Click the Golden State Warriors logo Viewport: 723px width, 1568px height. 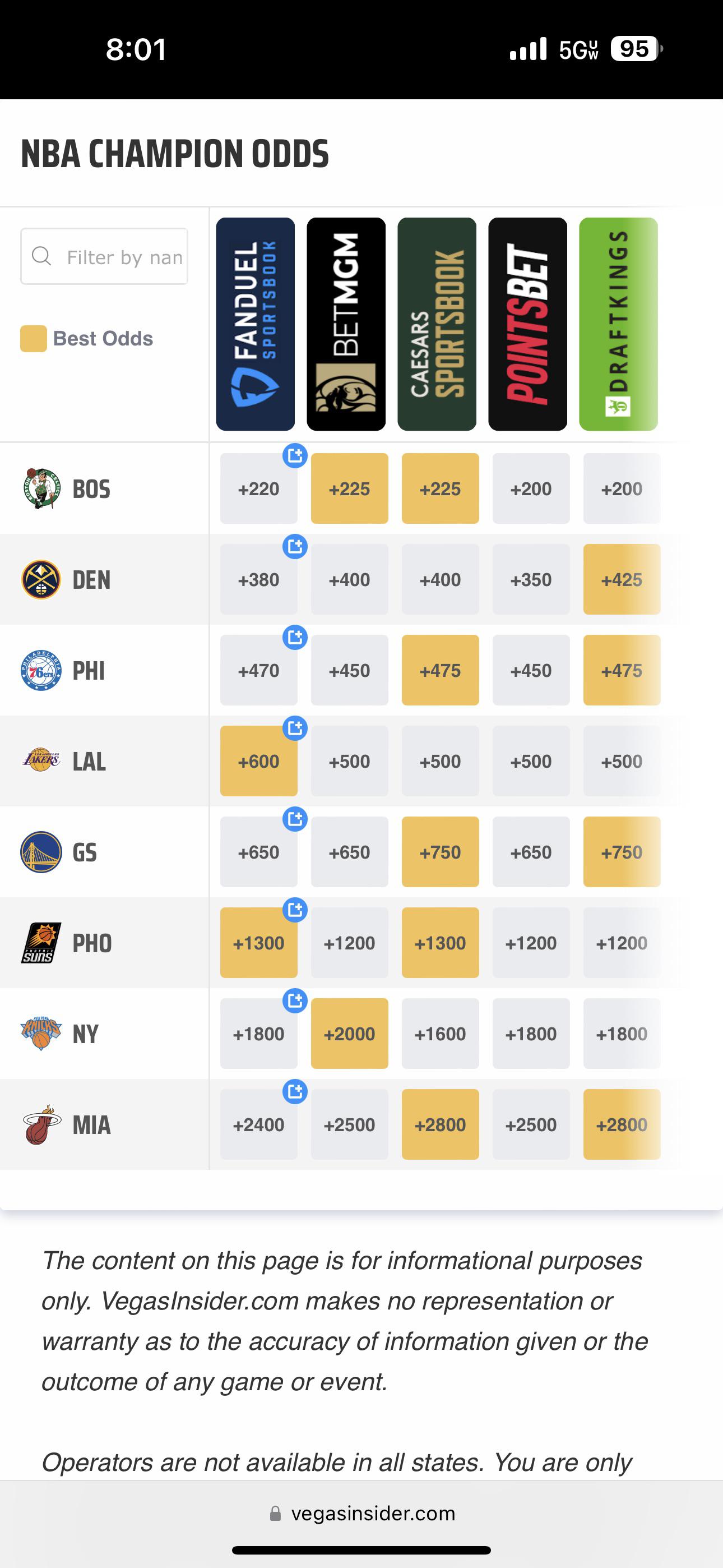tap(41, 851)
